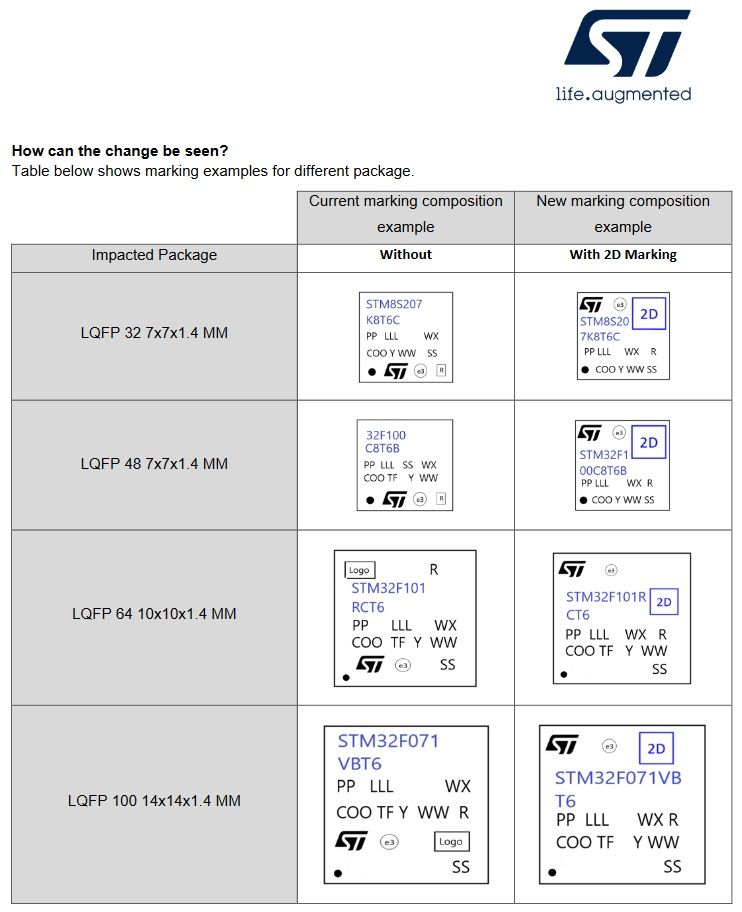Click the "With 2D Marking" column header
Viewport: 742px width, 912px height.
pyautogui.click(x=623, y=255)
